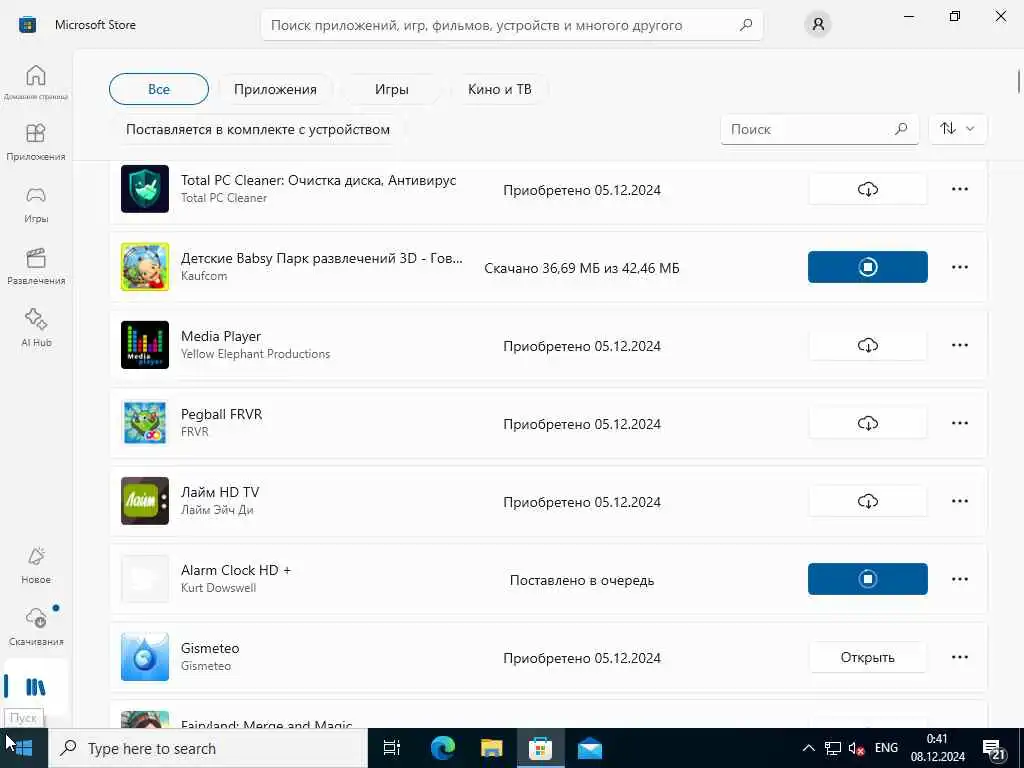This screenshot has height=768, width=1024.
Task: Click the library Поиск input field
Action: pos(820,129)
